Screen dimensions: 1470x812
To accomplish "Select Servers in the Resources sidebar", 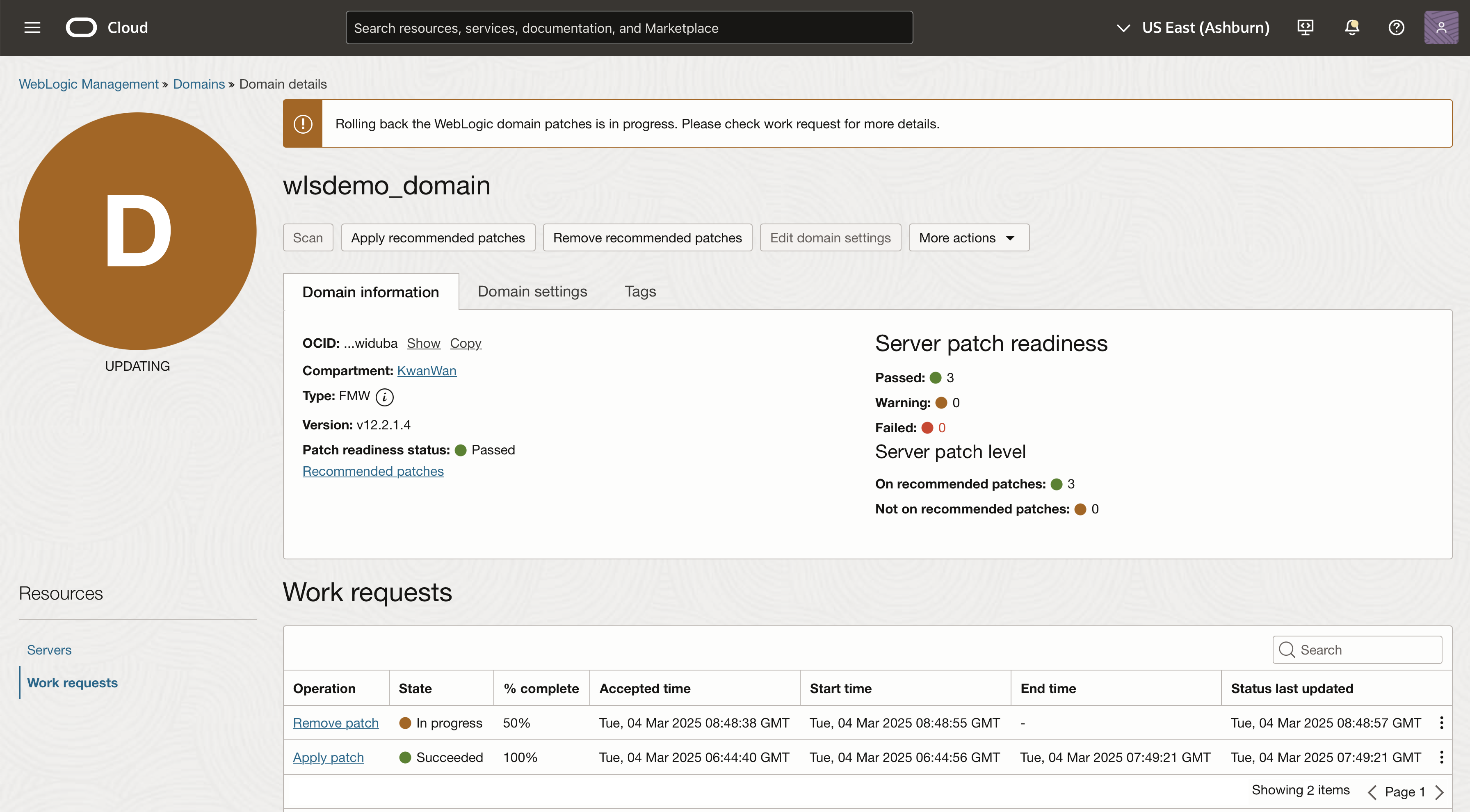I will (49, 649).
